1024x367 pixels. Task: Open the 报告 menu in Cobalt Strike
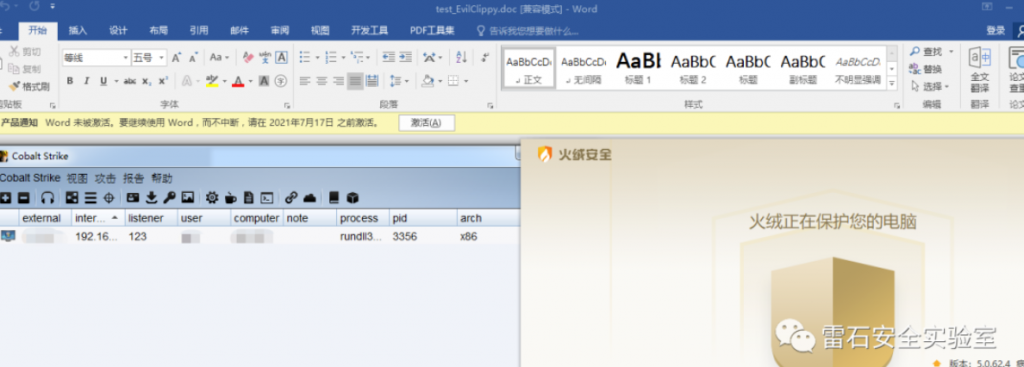133,178
